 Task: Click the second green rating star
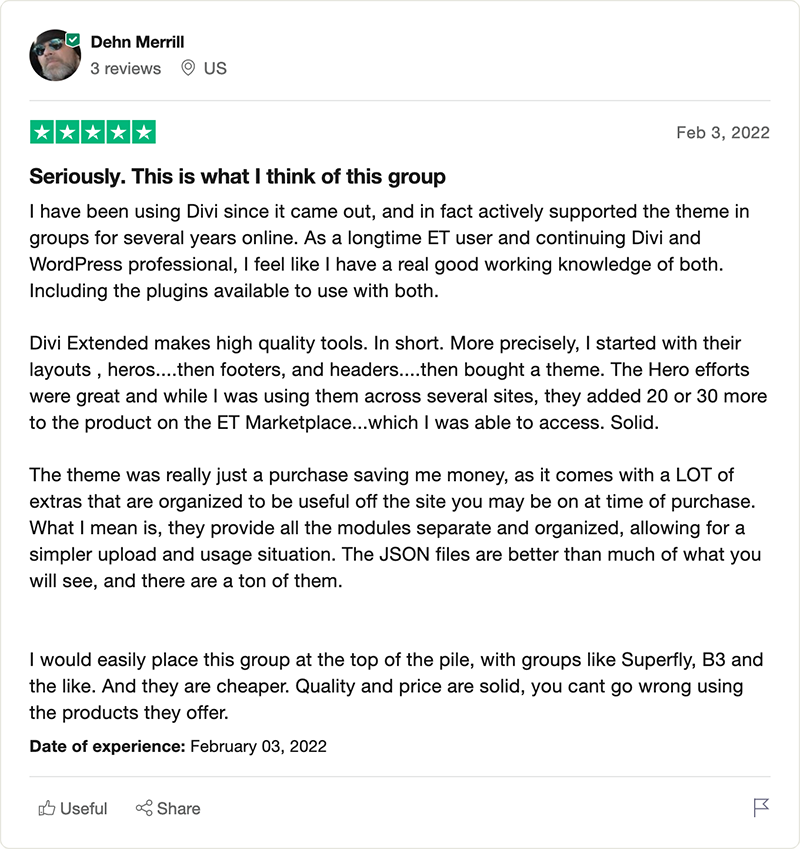pos(67,132)
